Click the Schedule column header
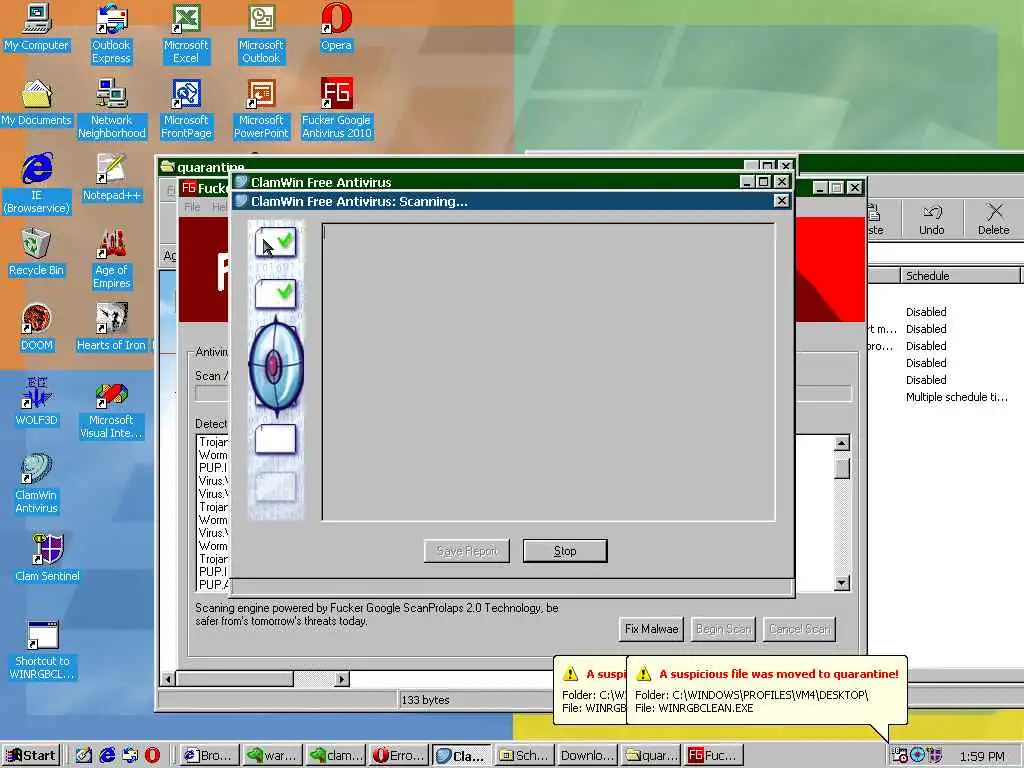 960,276
